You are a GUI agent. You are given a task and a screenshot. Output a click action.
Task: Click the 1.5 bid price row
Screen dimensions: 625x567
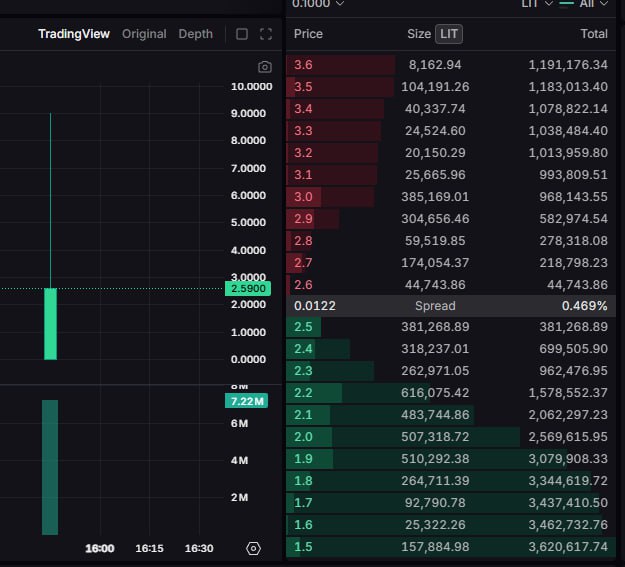pos(303,547)
